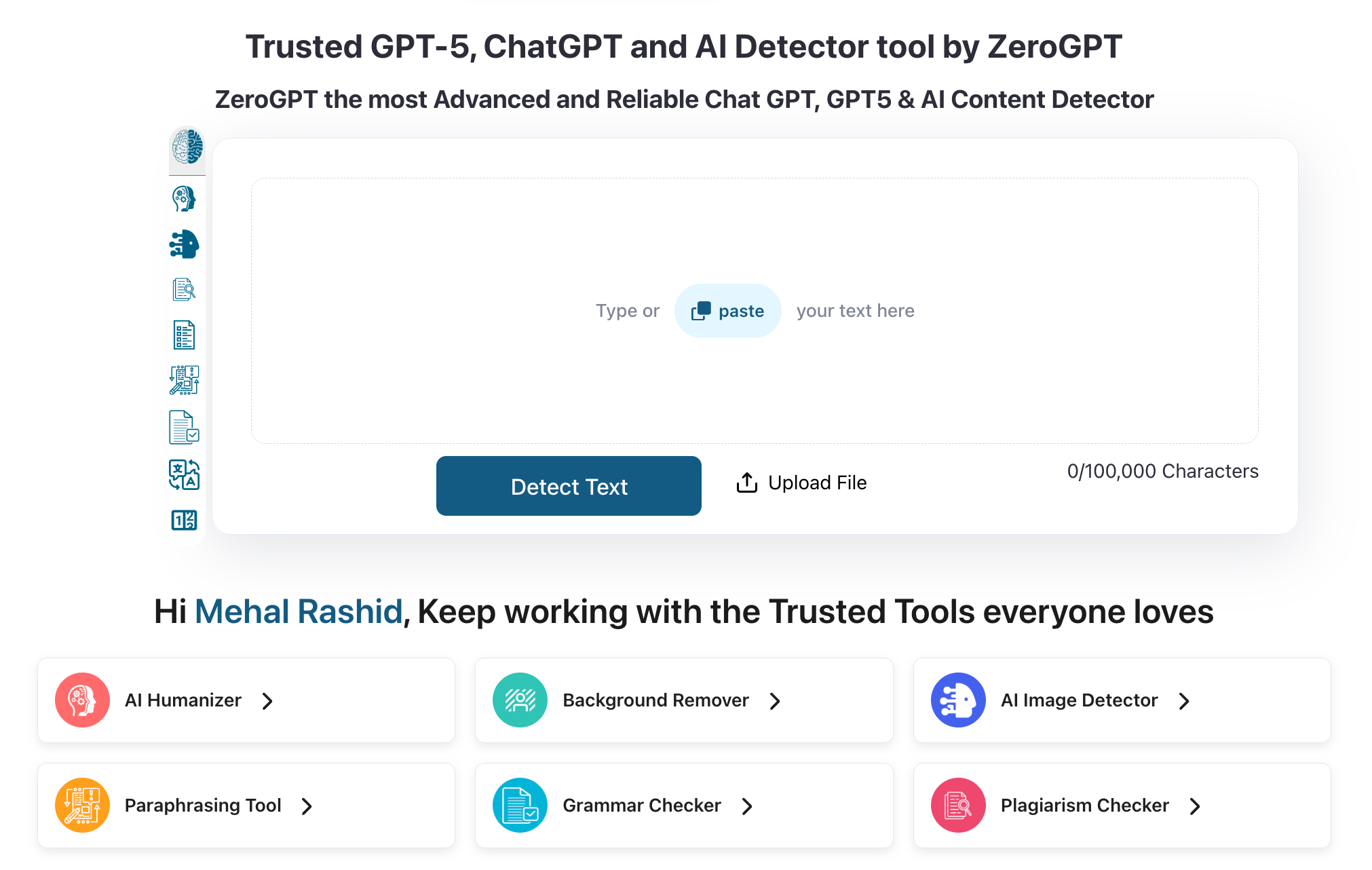1372x870 pixels.
Task: Select the Grammar Checker sidebar icon
Action: coord(185,428)
